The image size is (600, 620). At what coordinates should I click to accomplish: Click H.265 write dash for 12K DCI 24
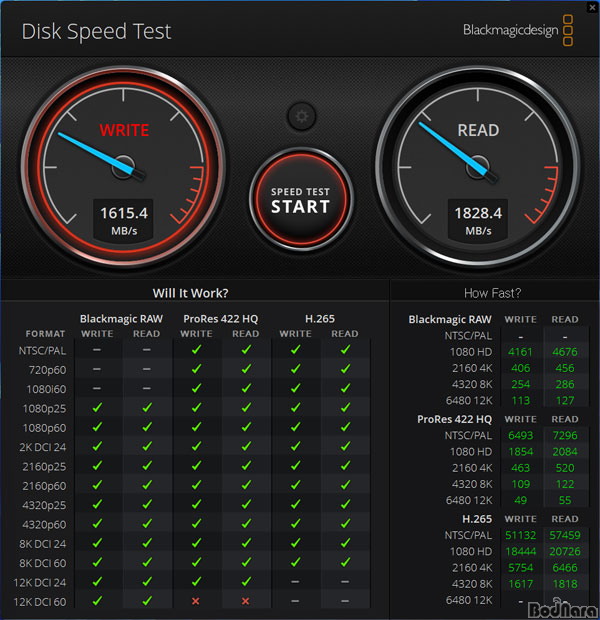(x=295, y=582)
